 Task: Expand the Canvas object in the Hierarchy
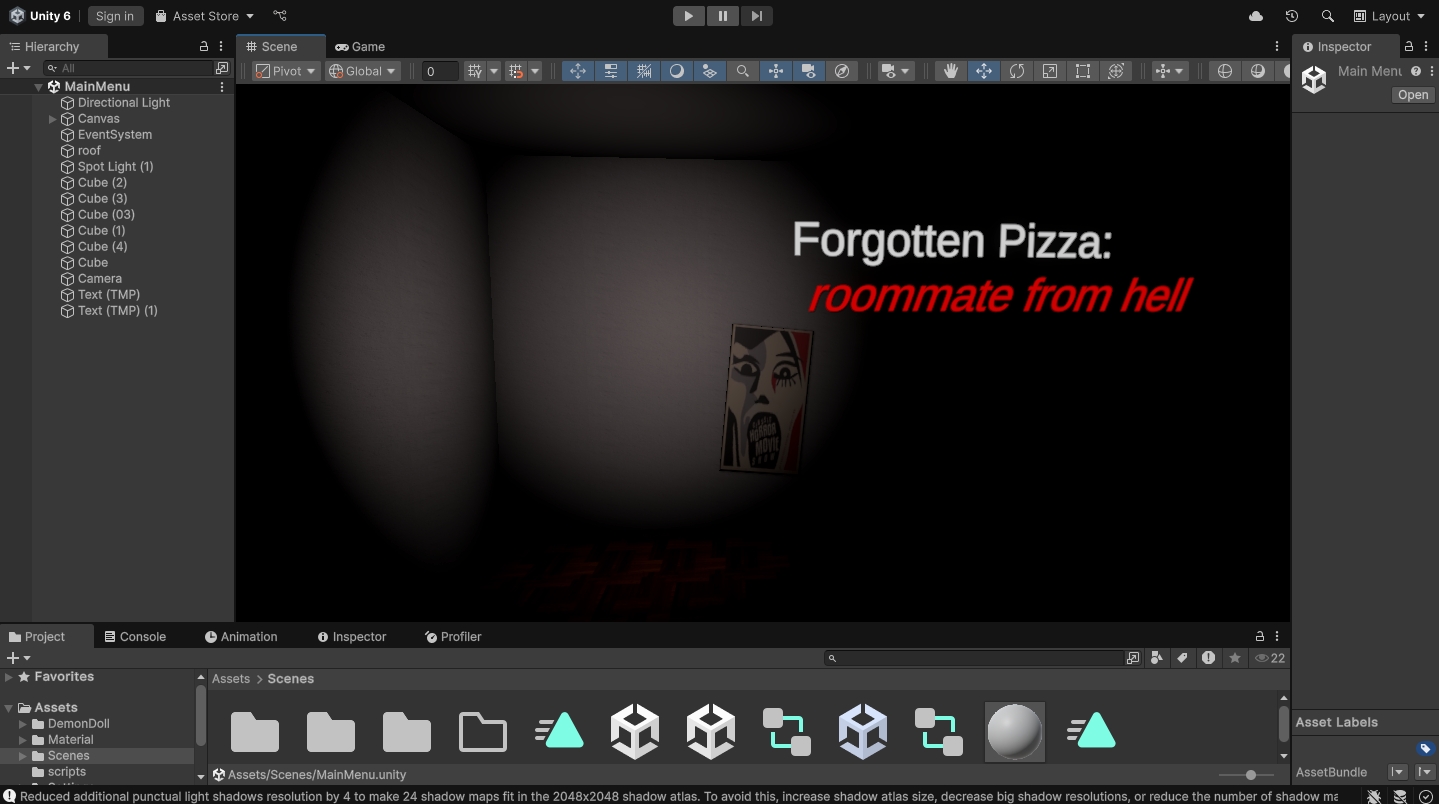(x=52, y=118)
